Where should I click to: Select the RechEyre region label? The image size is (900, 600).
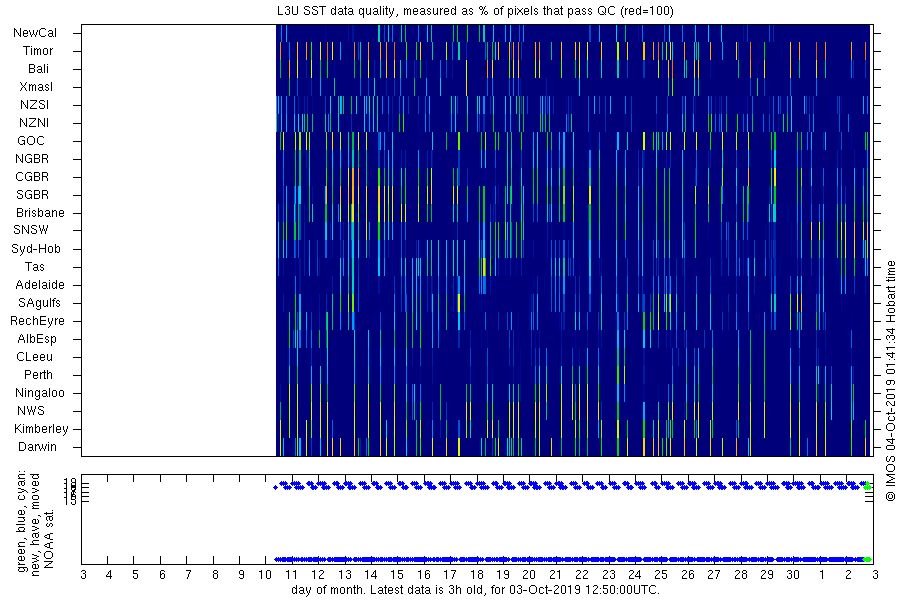click(37, 321)
